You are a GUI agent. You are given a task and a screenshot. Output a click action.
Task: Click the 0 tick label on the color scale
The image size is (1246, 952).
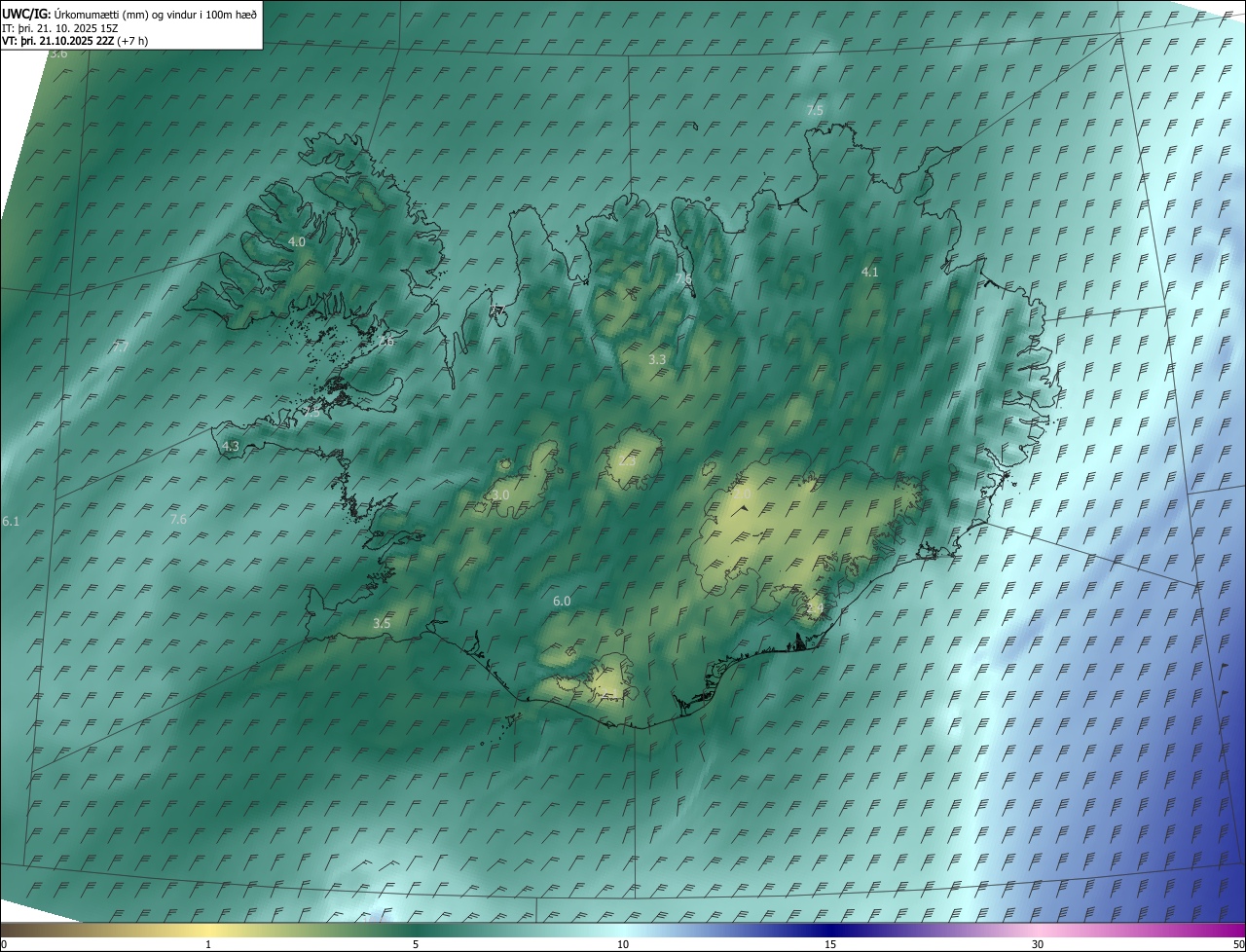click(x=4, y=944)
